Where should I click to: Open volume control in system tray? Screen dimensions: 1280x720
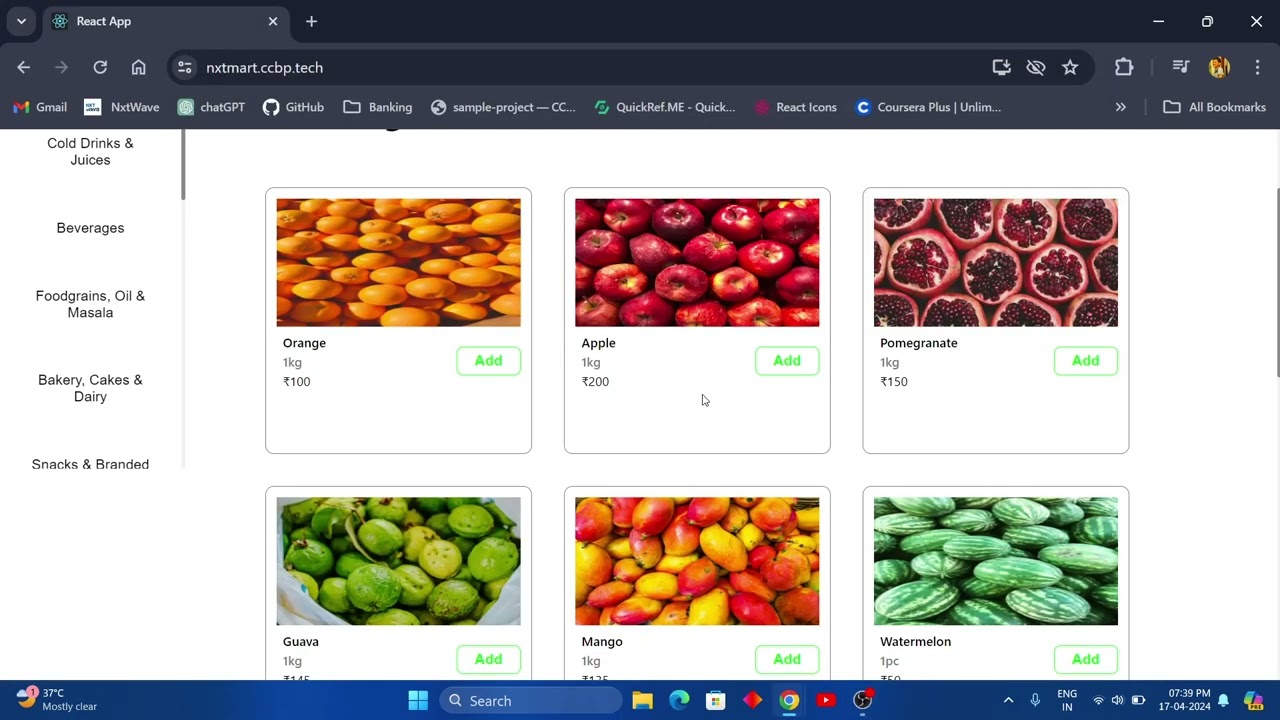click(1118, 700)
